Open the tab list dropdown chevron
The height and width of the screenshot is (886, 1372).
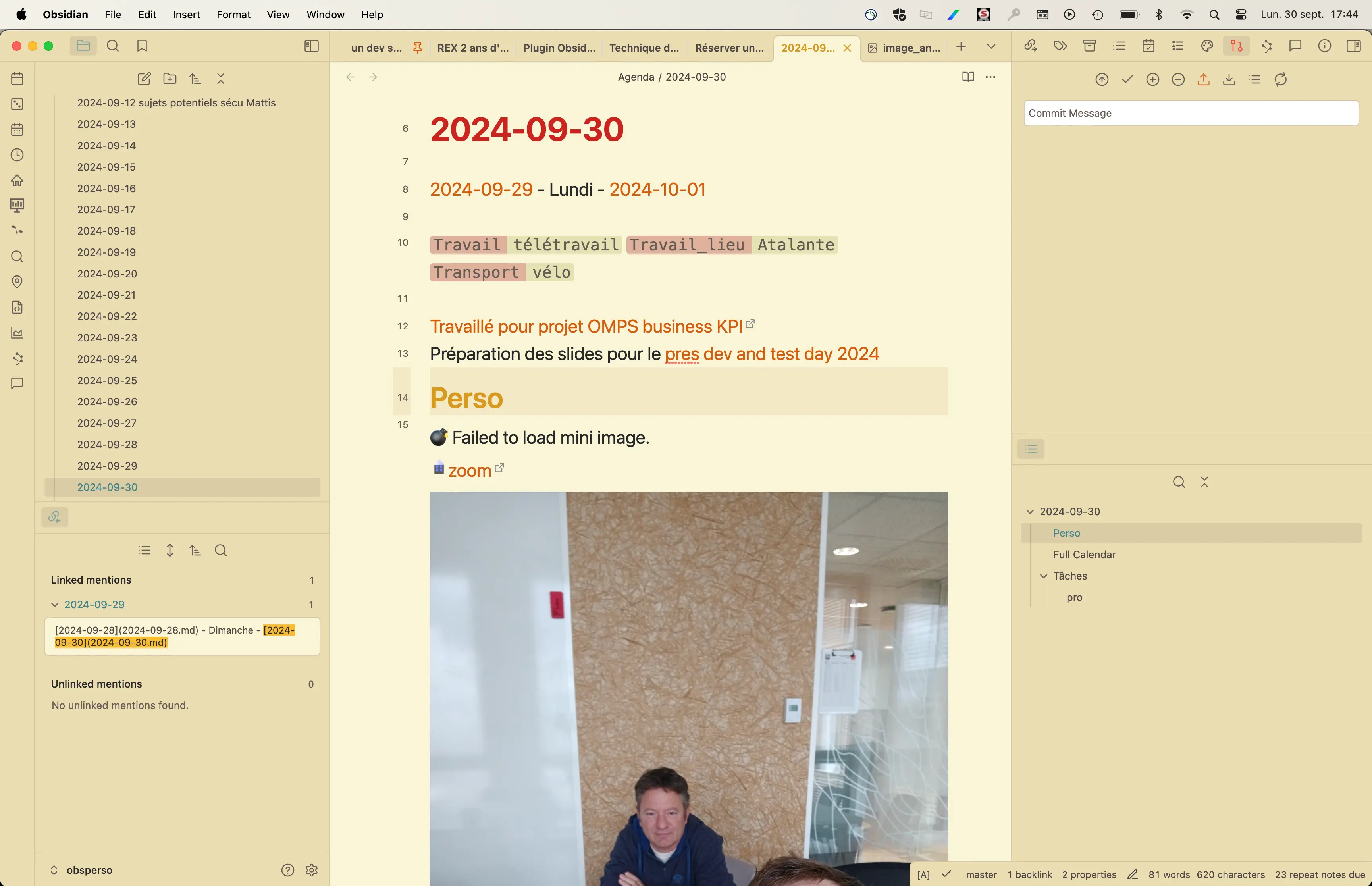click(x=990, y=46)
